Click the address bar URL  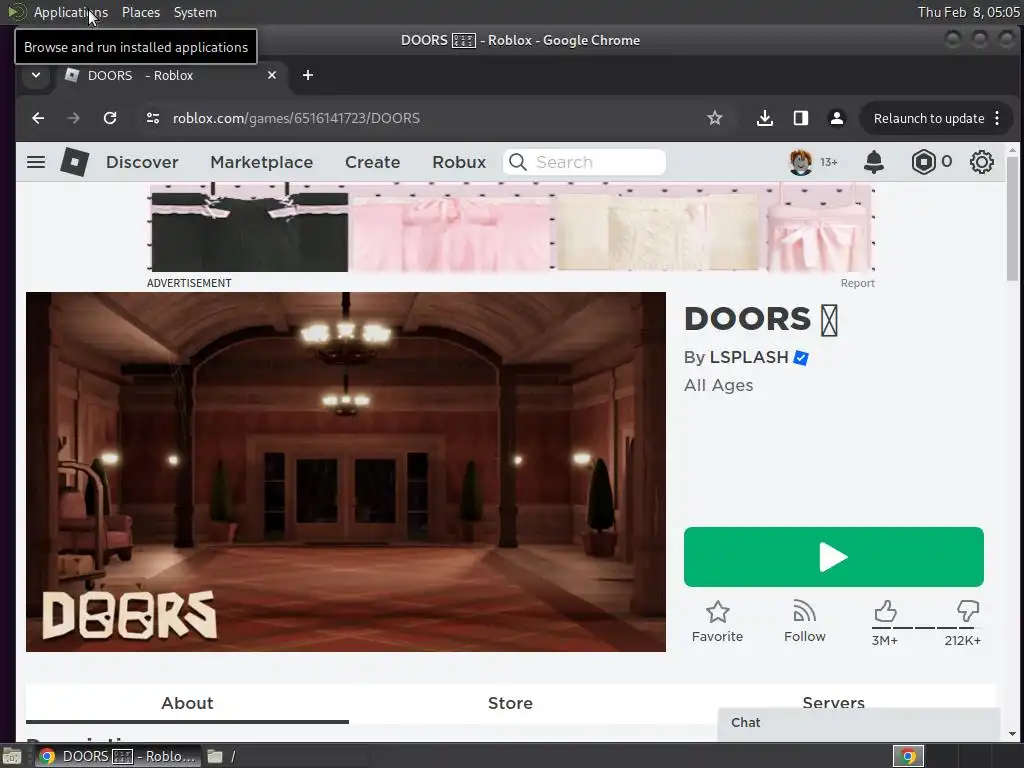click(x=296, y=118)
